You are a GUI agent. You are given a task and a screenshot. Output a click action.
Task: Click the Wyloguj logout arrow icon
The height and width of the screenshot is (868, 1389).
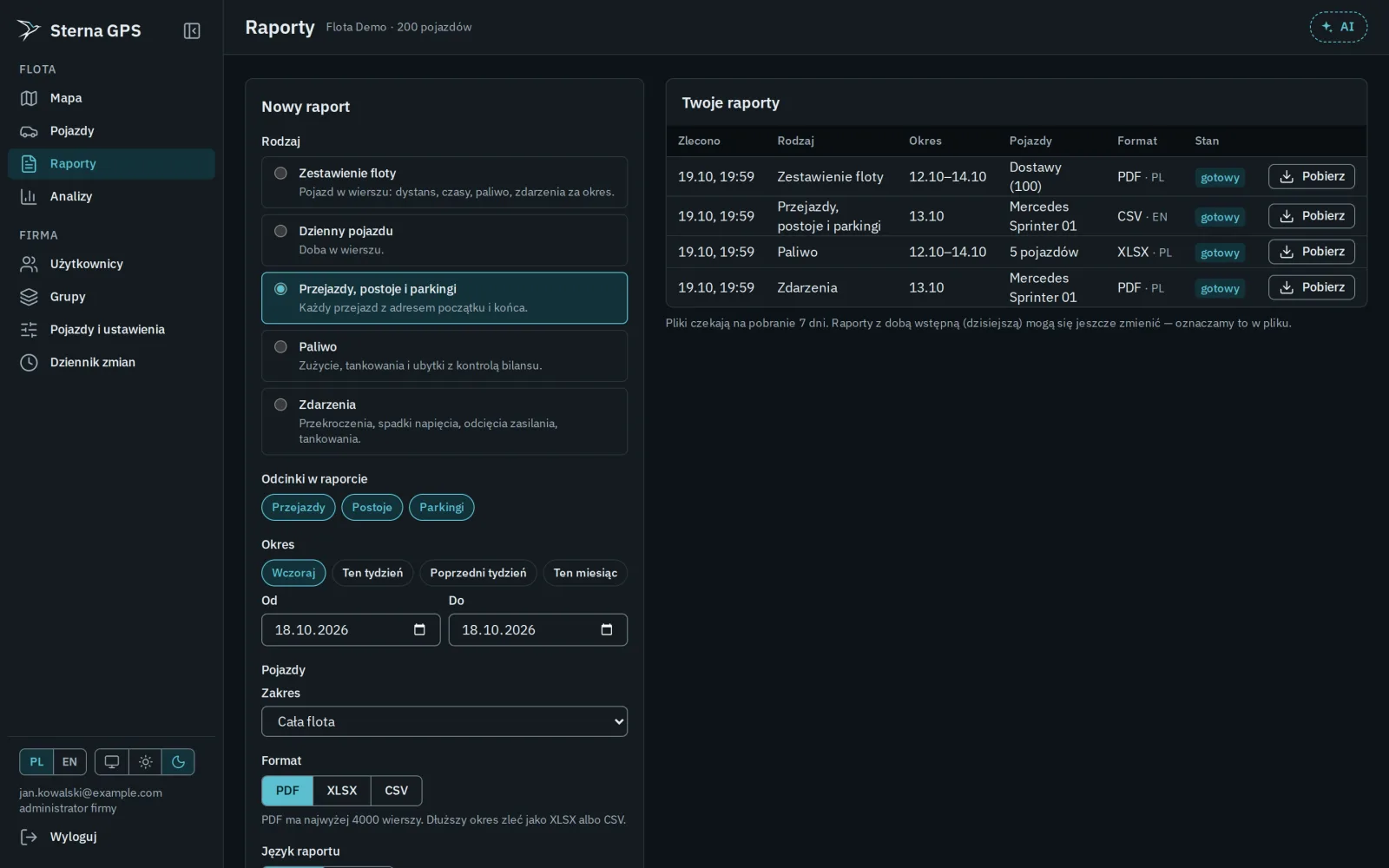tap(29, 837)
